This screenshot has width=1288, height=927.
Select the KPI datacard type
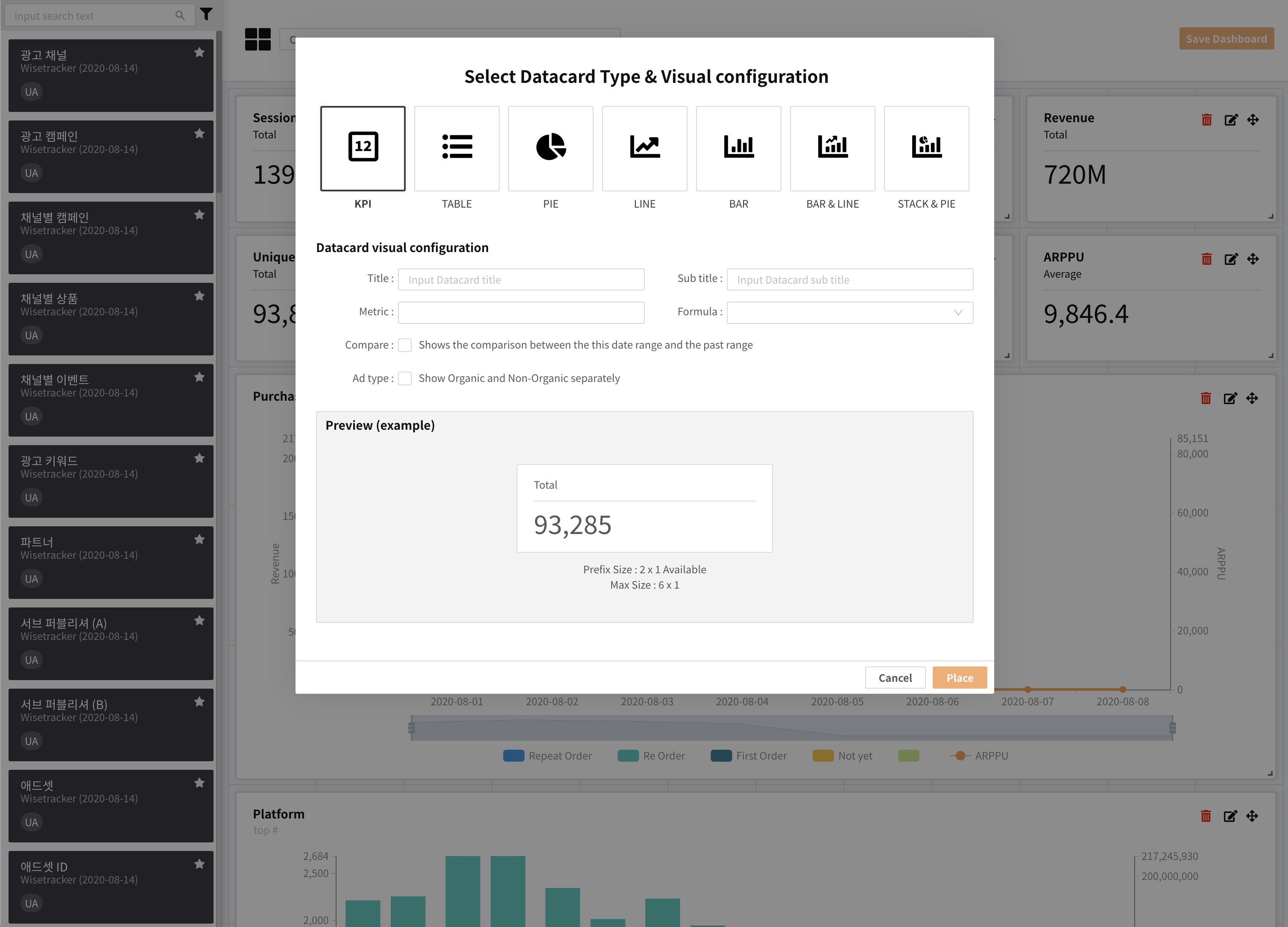(x=362, y=148)
